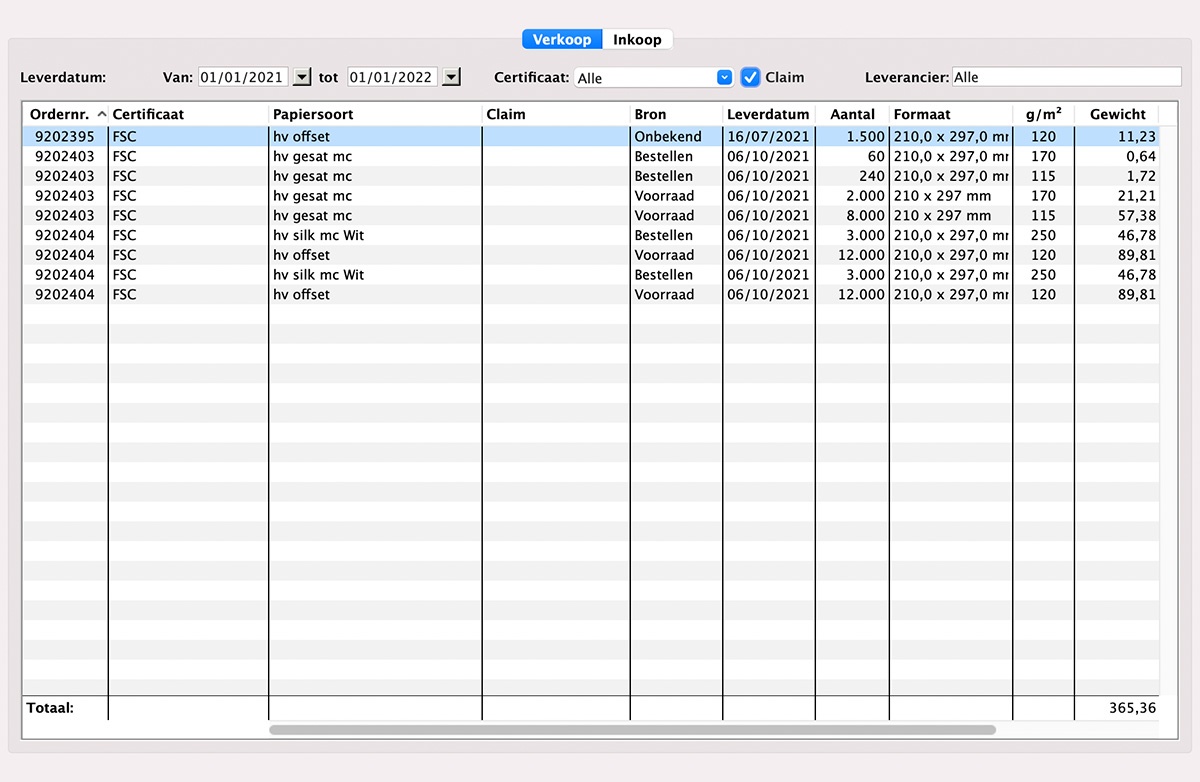This screenshot has height=782, width=1200.
Task: Click the Certificaat column header
Action: pyautogui.click(x=188, y=114)
